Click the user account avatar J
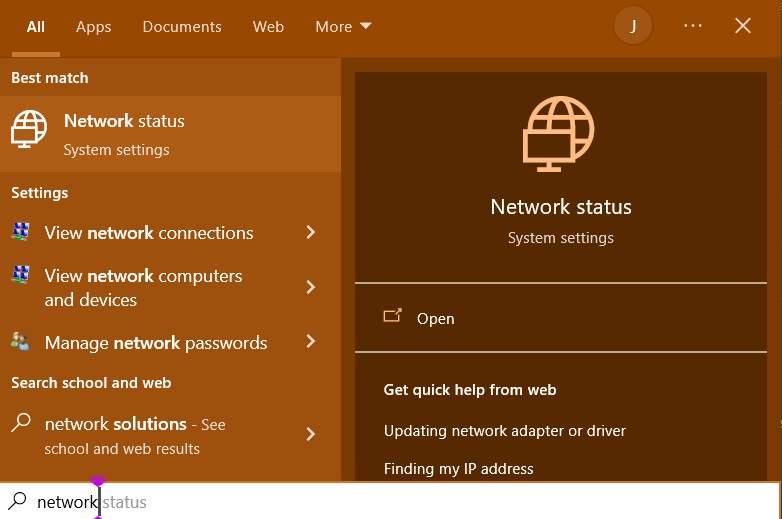 (633, 26)
